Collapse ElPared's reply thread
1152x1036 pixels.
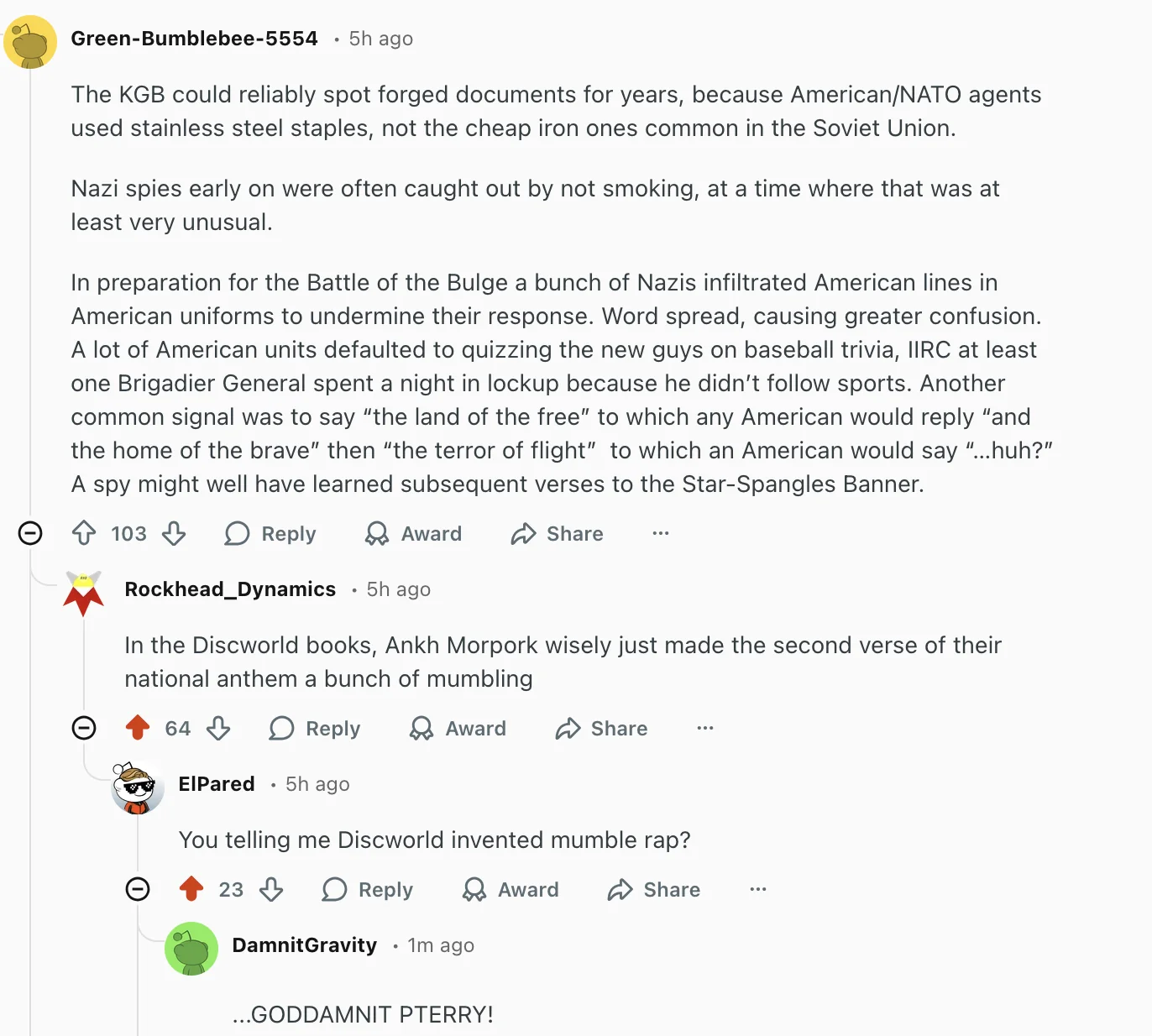[x=138, y=889]
